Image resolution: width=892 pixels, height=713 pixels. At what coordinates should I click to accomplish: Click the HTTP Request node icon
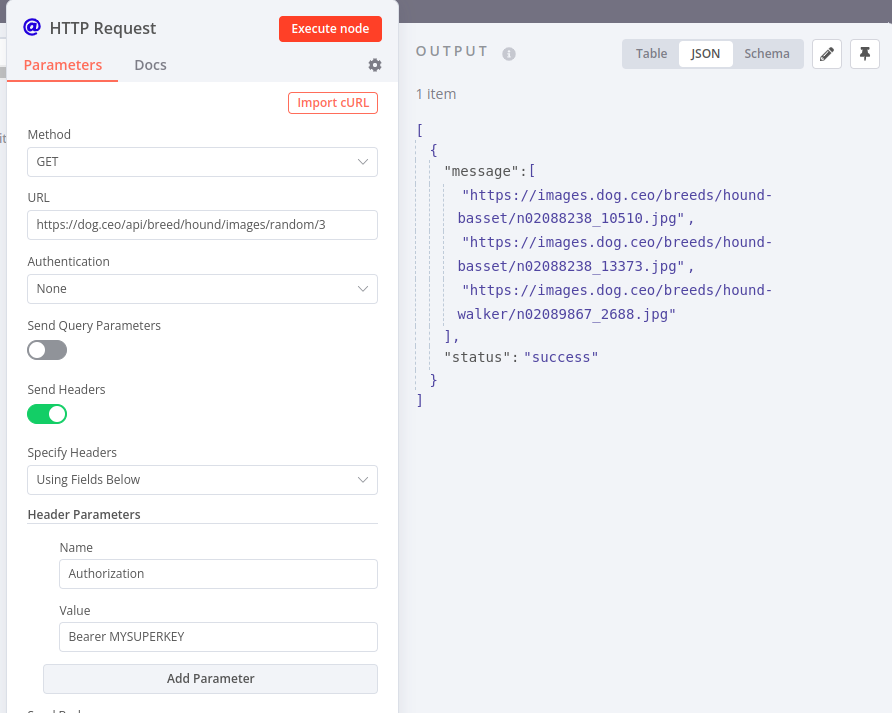point(31,28)
